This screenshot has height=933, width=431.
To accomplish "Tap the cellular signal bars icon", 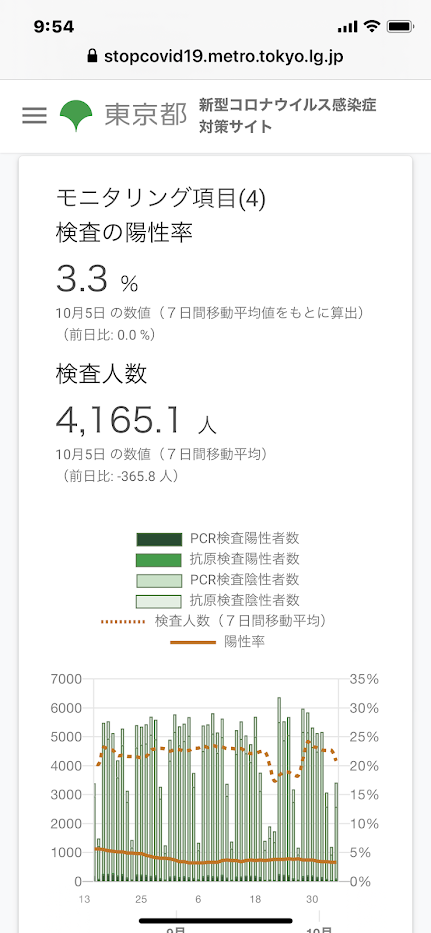I will 347,27.
